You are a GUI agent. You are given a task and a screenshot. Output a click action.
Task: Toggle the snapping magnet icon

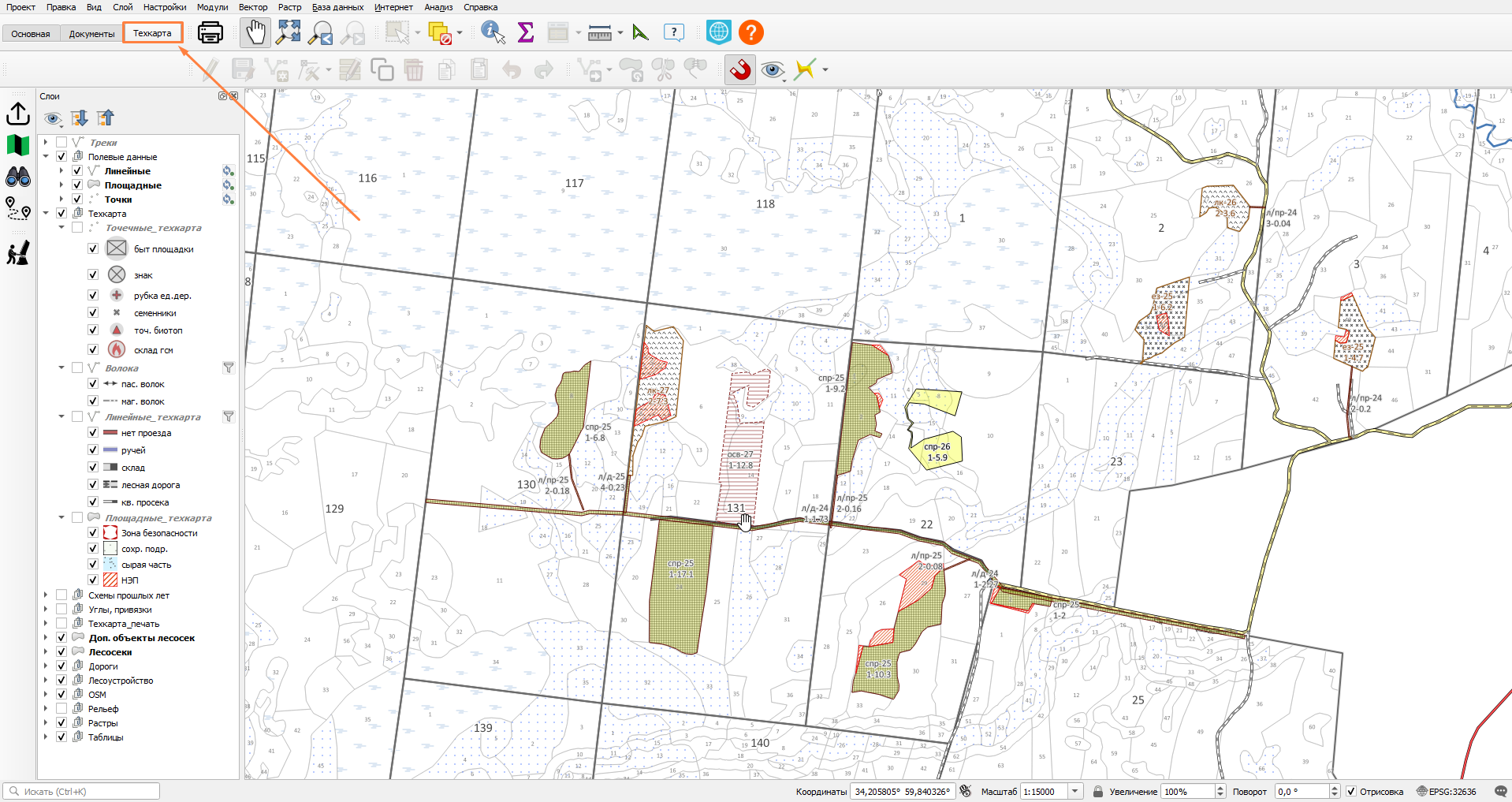point(740,70)
